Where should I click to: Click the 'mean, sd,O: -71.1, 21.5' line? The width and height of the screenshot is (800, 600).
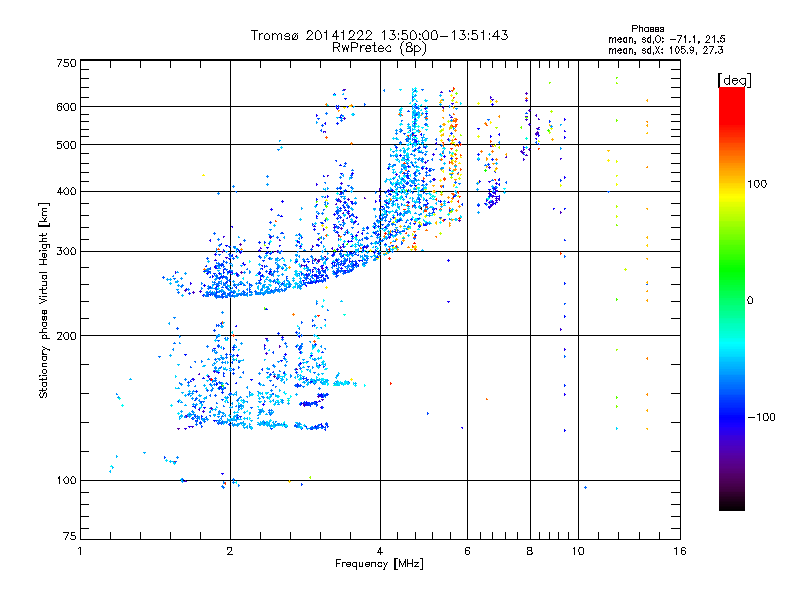666,39
